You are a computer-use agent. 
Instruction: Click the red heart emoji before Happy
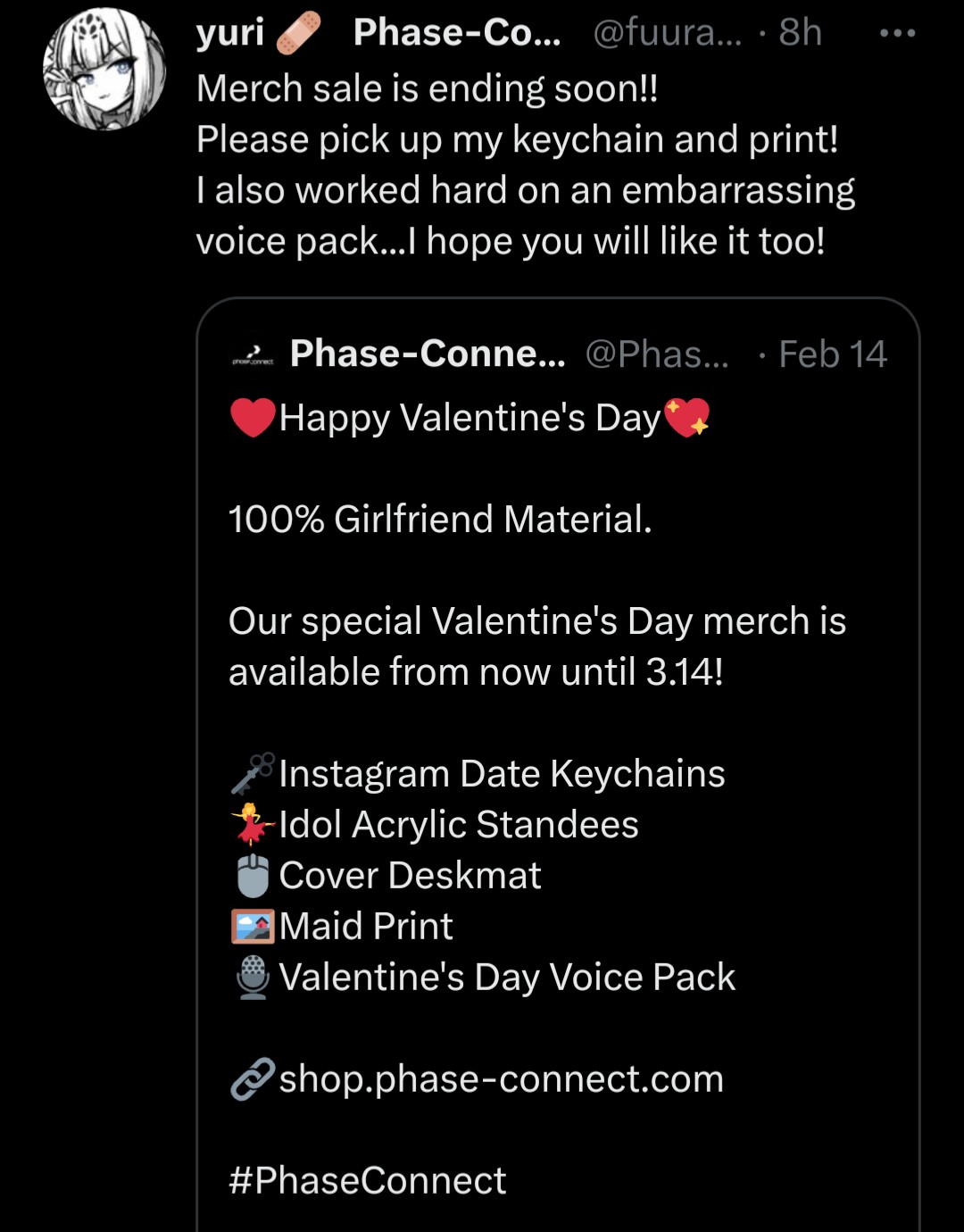(253, 418)
